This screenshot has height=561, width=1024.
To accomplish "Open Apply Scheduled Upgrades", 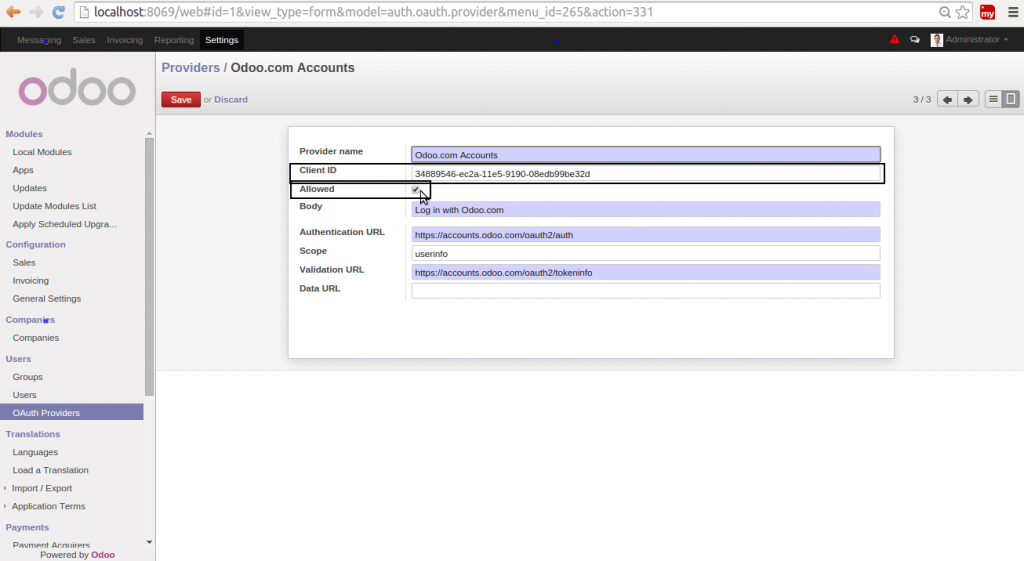I will pyautogui.click(x=65, y=224).
